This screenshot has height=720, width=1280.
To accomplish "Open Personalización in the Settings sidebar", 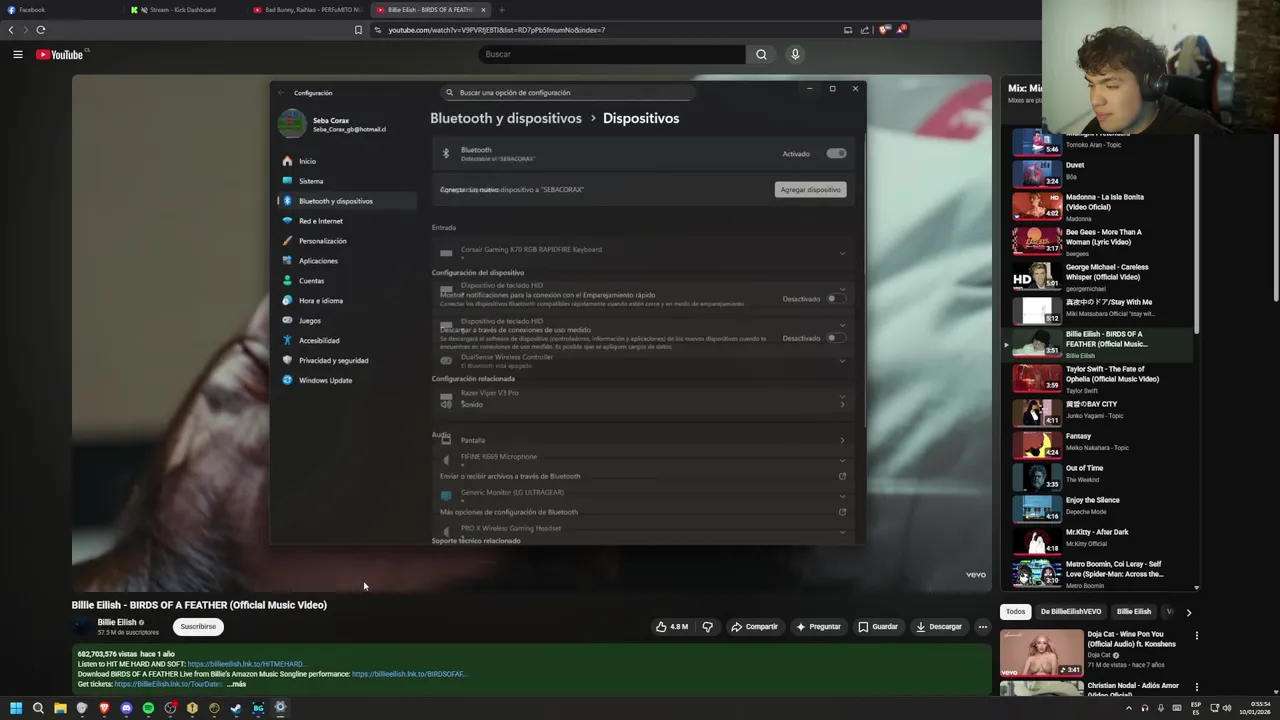I will tap(346, 241).
